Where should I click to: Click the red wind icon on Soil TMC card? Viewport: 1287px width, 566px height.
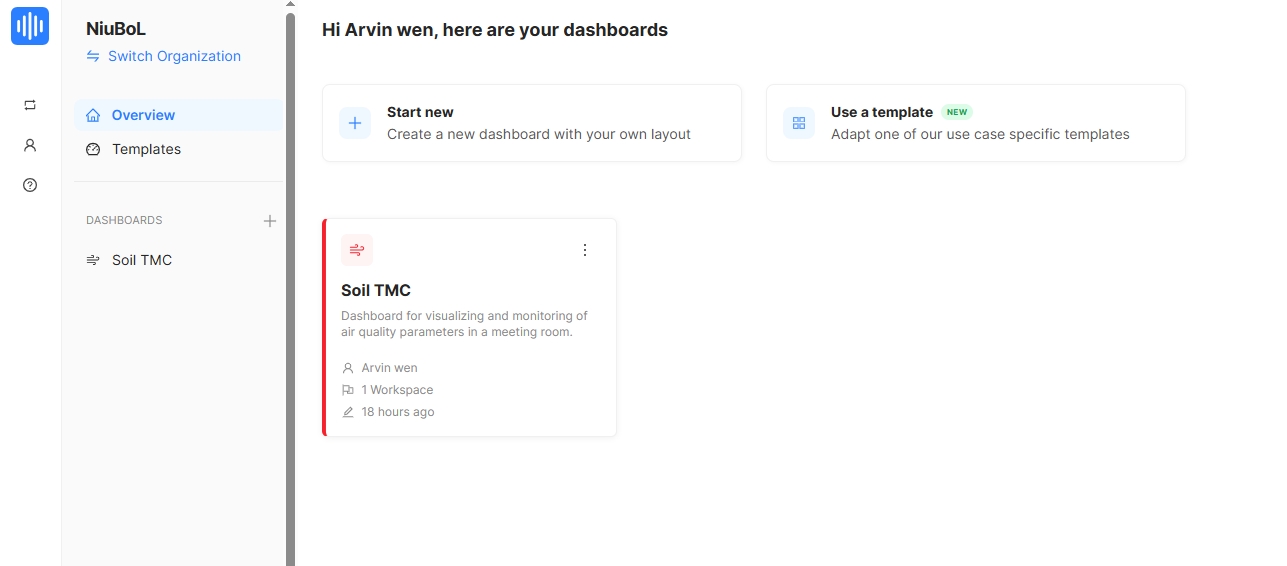tap(357, 250)
